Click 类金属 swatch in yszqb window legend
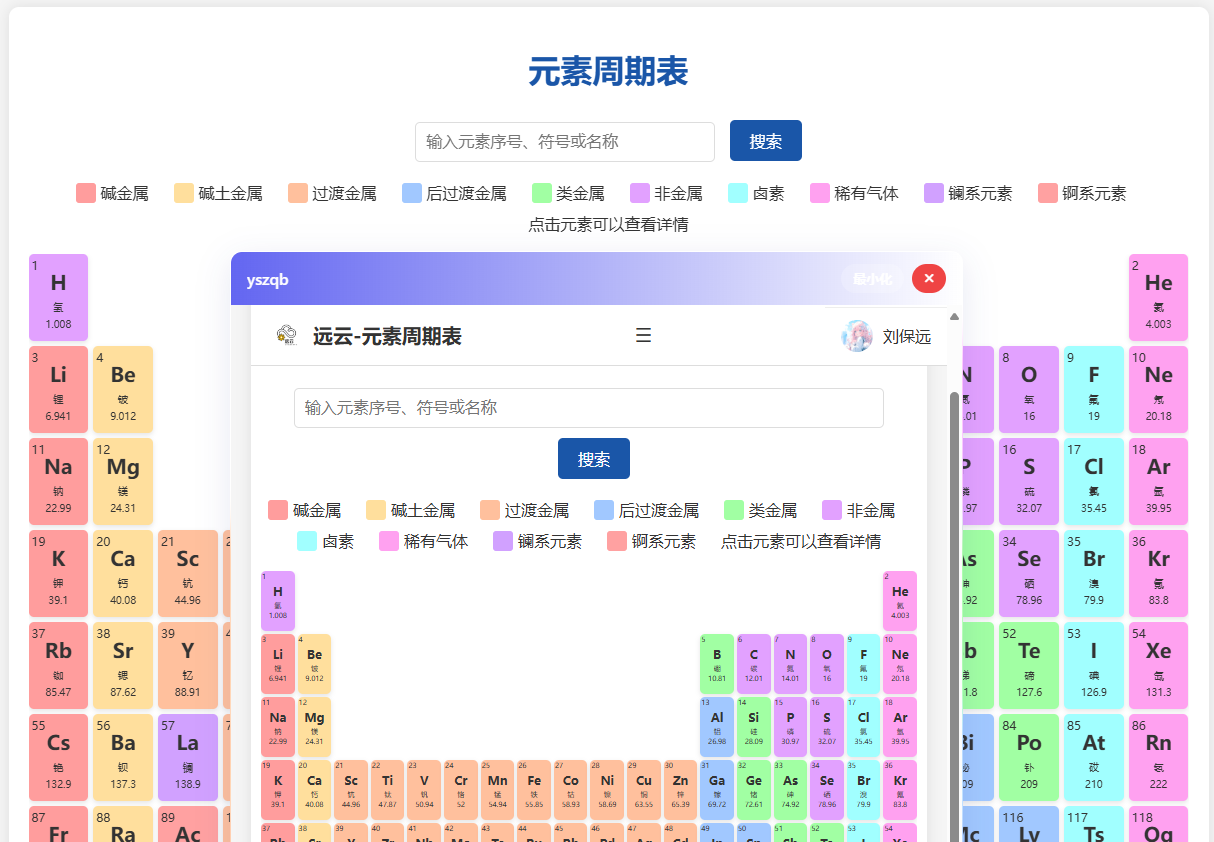 pyautogui.click(x=734, y=511)
